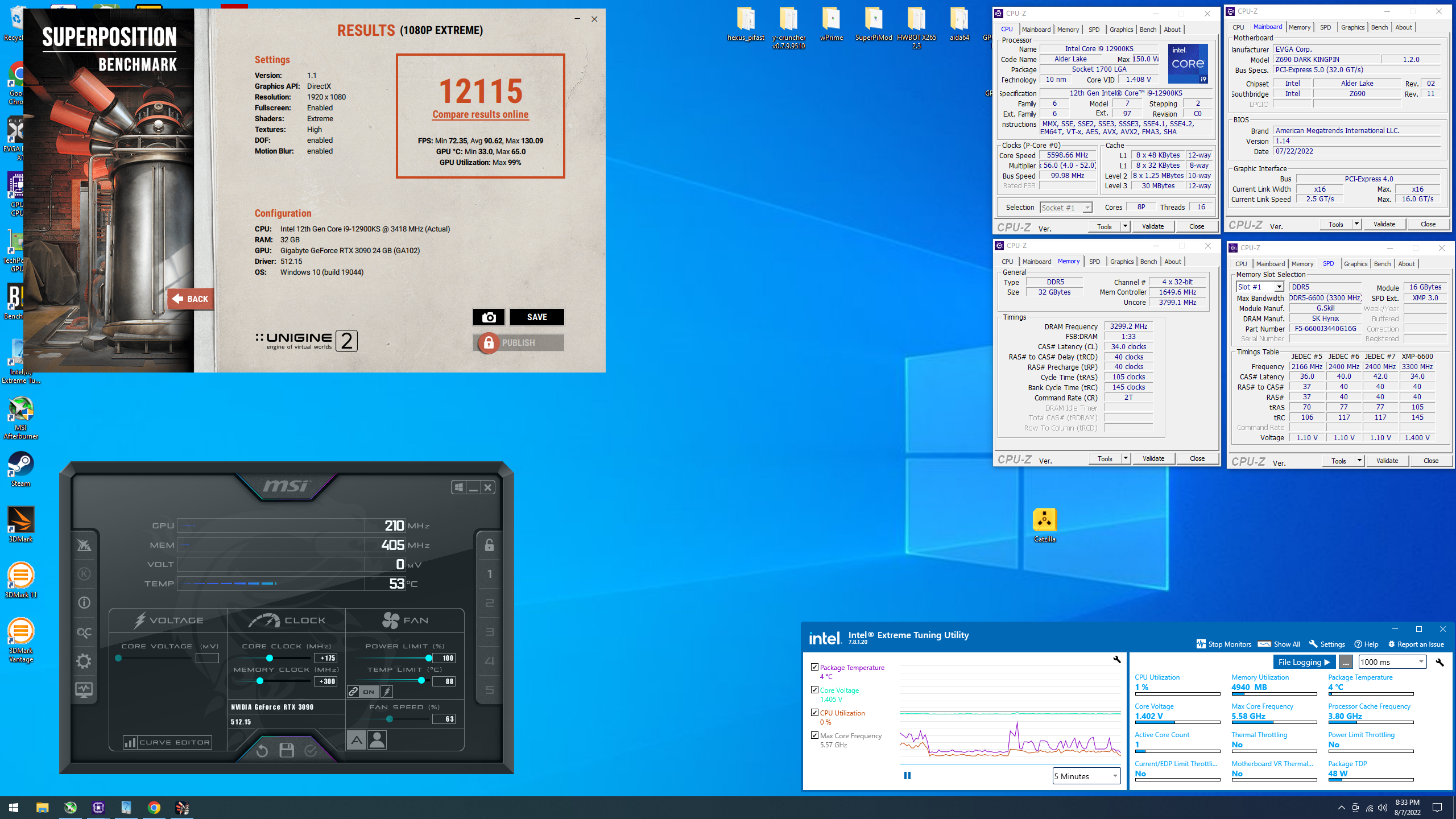Image resolution: width=1456 pixels, height=819 pixels.
Task: Open the 1000 ms interval dropdown in XTU
Action: (x=1392, y=662)
